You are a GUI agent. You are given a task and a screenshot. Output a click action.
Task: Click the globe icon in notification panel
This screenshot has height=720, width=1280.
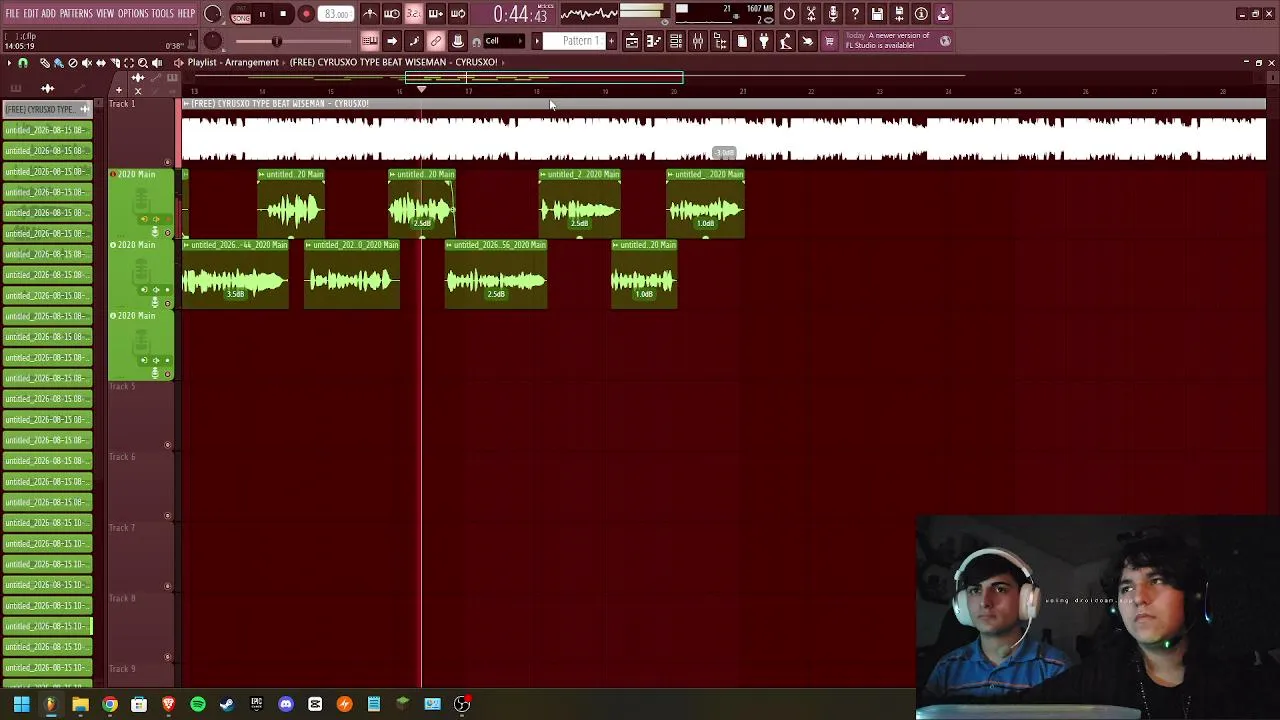(945, 41)
